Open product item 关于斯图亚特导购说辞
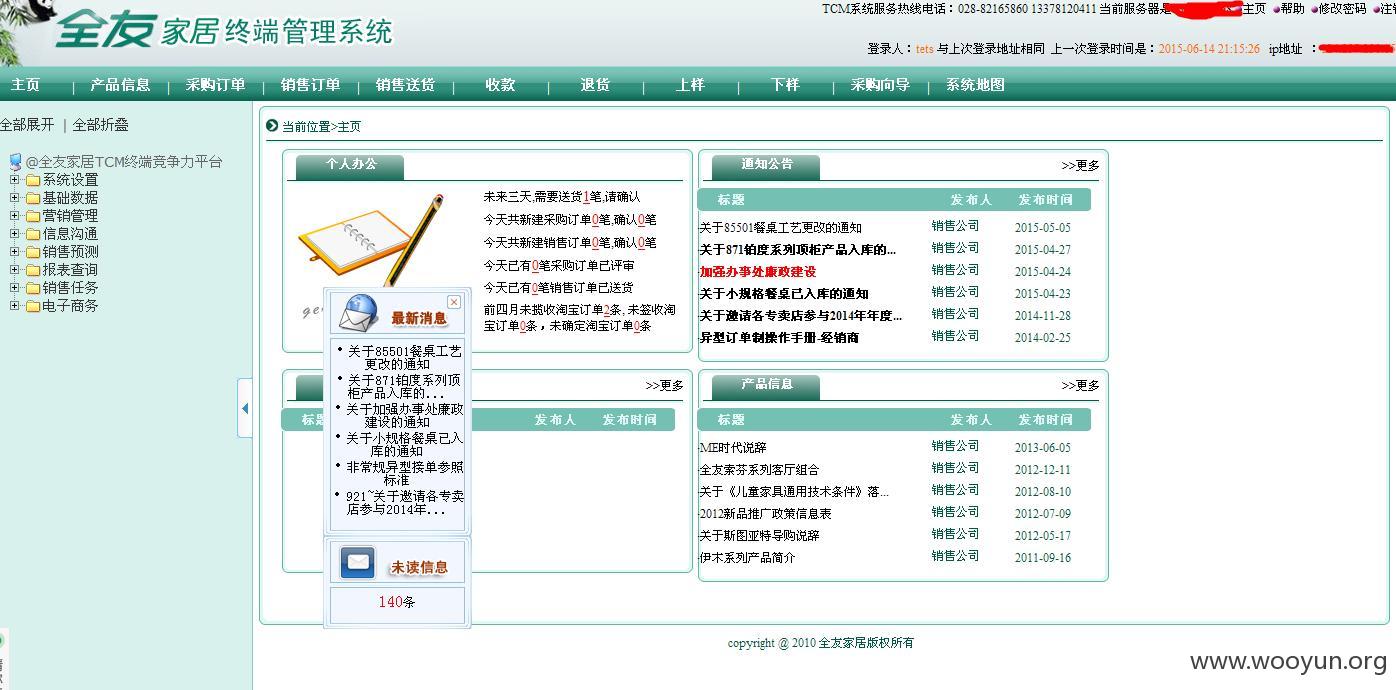 758,536
